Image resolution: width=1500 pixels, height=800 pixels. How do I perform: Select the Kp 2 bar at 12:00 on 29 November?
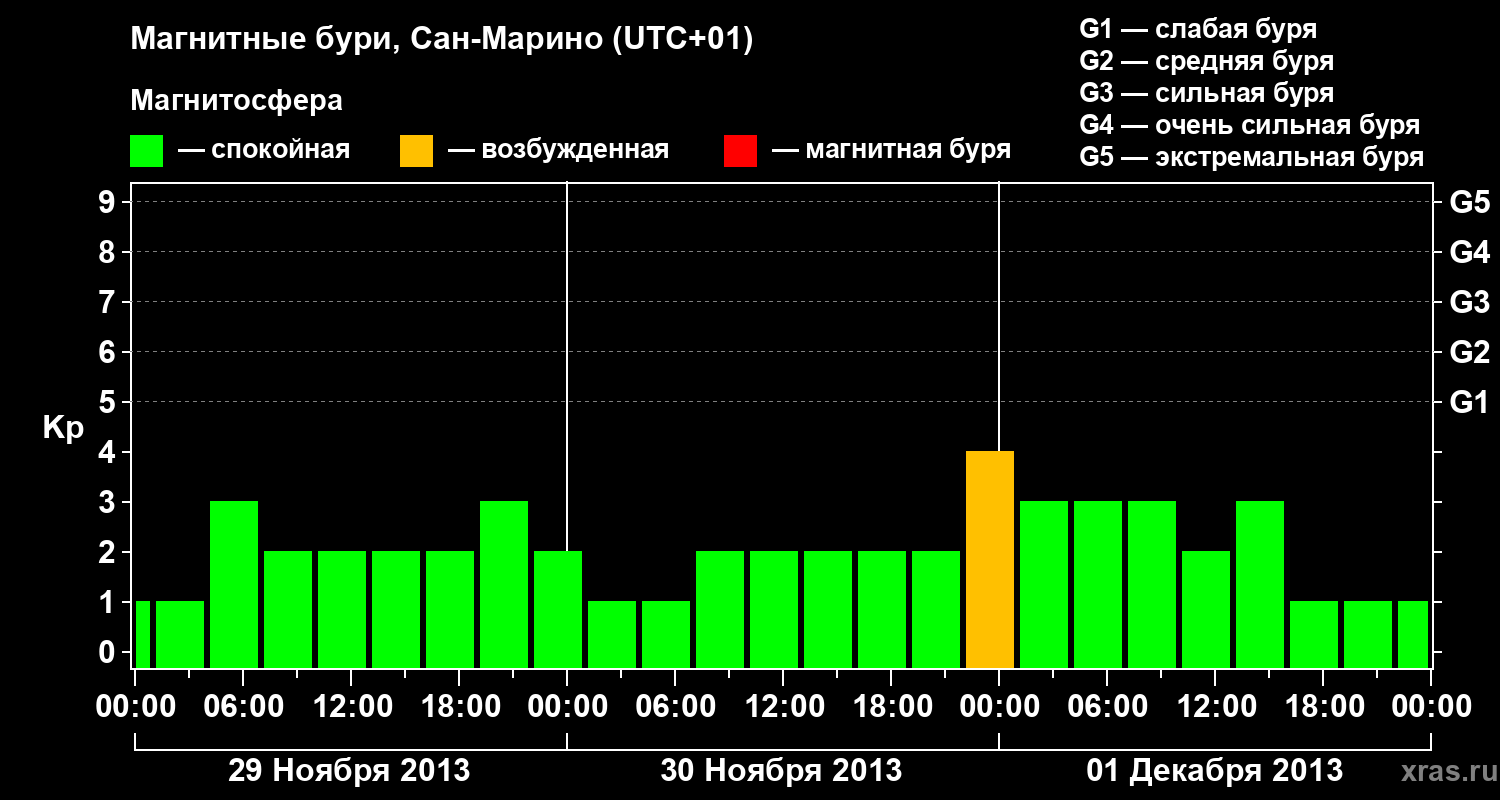click(342, 609)
